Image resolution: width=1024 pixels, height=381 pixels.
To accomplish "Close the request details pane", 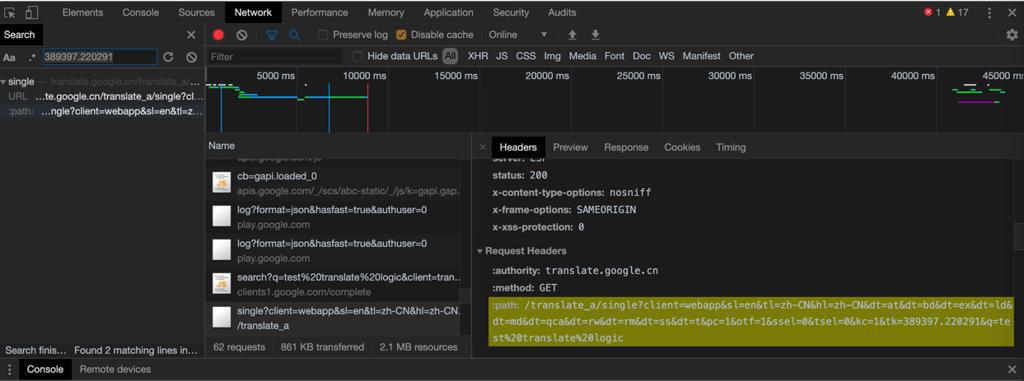I will [x=483, y=148].
